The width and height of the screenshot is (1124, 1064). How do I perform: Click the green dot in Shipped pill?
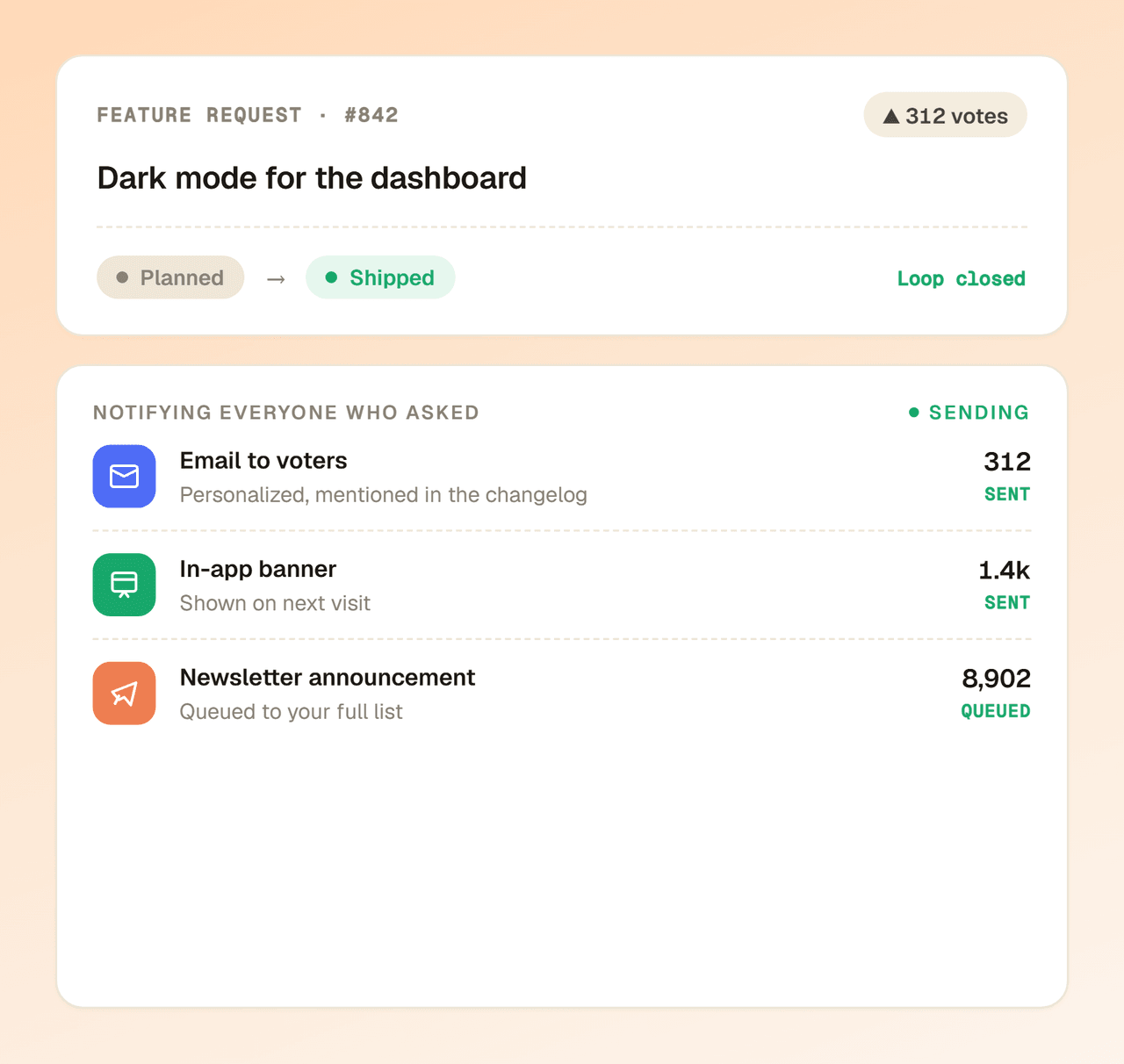click(x=331, y=277)
